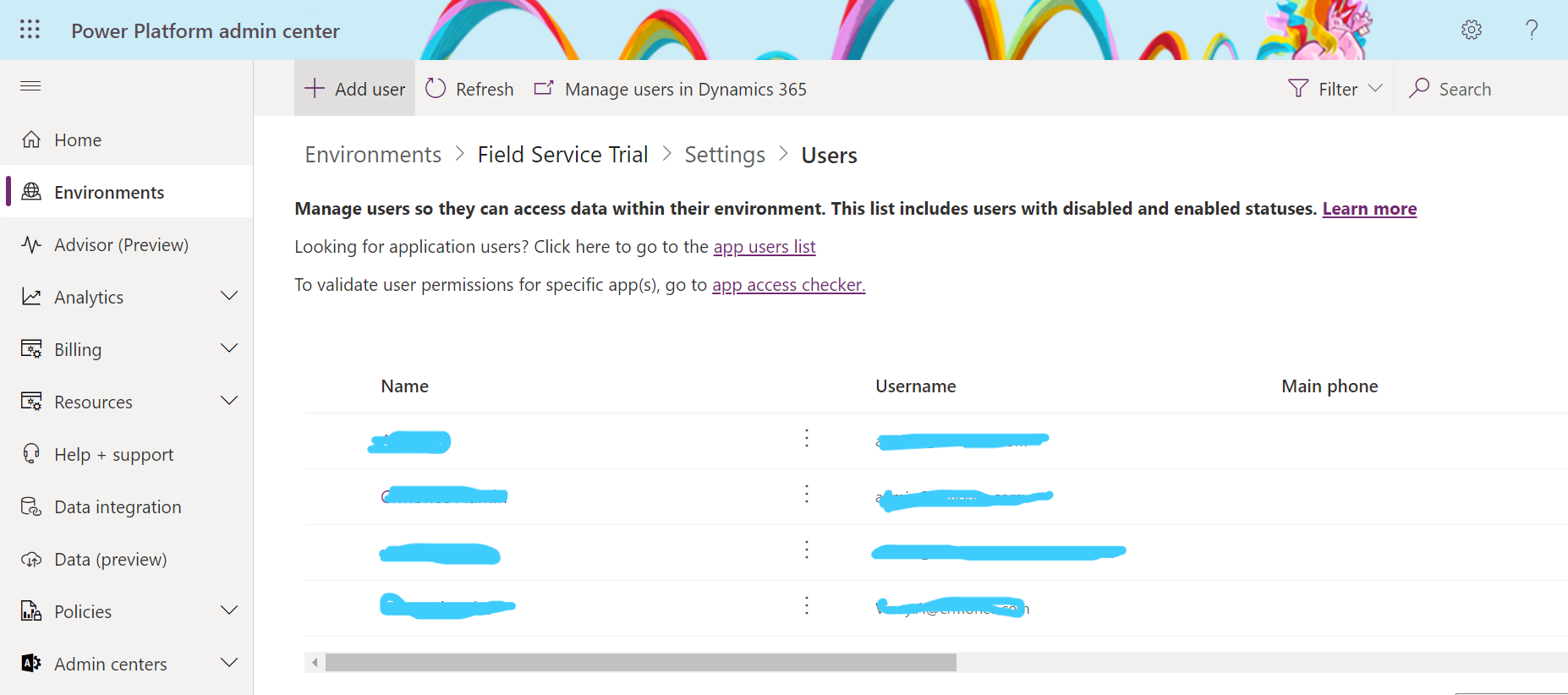Screen dimensions: 1568x695
Task: Click the Policies icon in sidebar
Action: coord(31,611)
